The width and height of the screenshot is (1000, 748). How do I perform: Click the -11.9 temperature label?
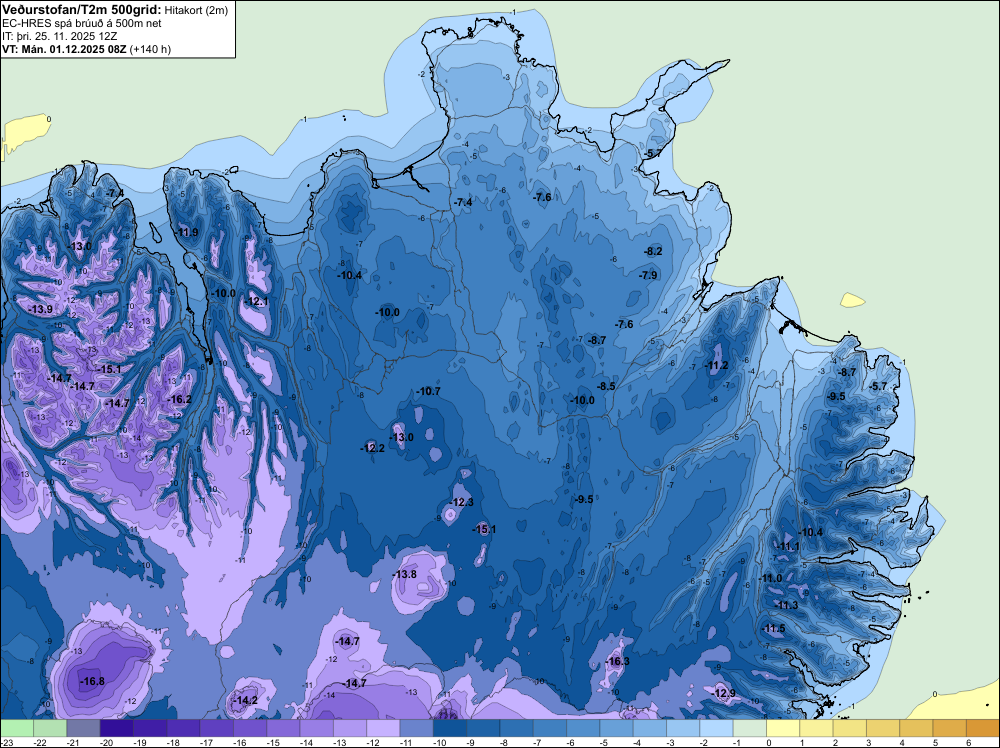(x=186, y=232)
